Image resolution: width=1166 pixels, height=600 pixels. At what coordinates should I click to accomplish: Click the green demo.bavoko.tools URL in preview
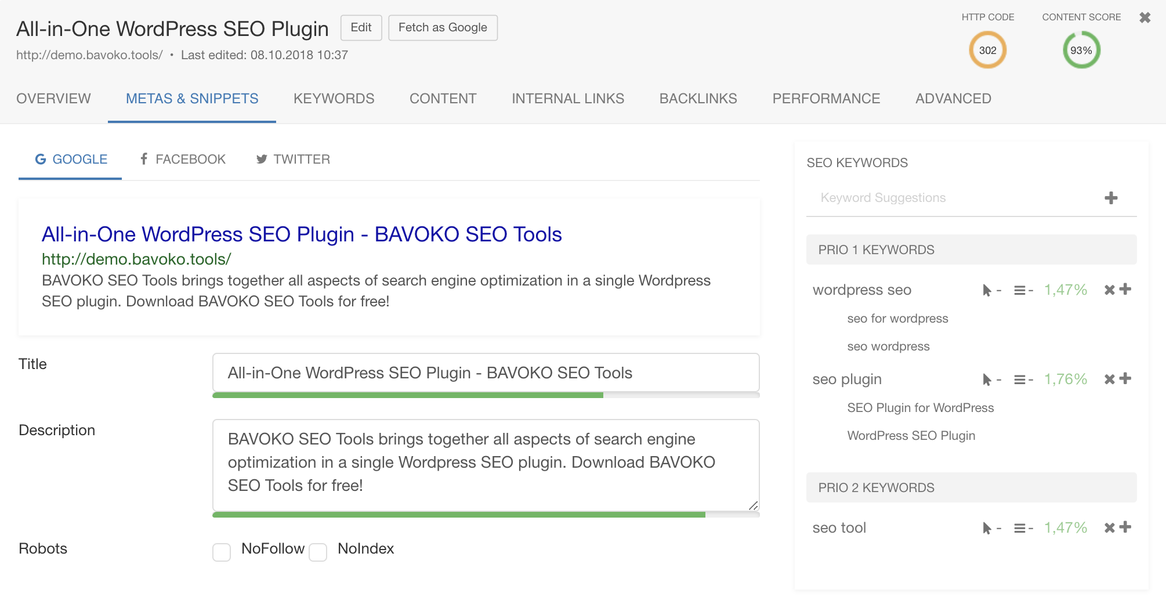point(137,259)
